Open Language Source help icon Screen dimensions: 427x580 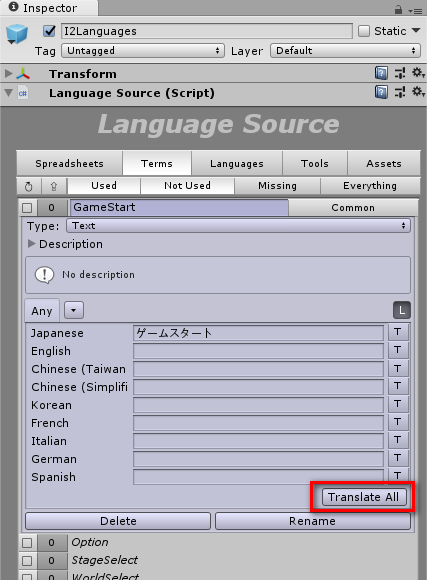coord(381,92)
